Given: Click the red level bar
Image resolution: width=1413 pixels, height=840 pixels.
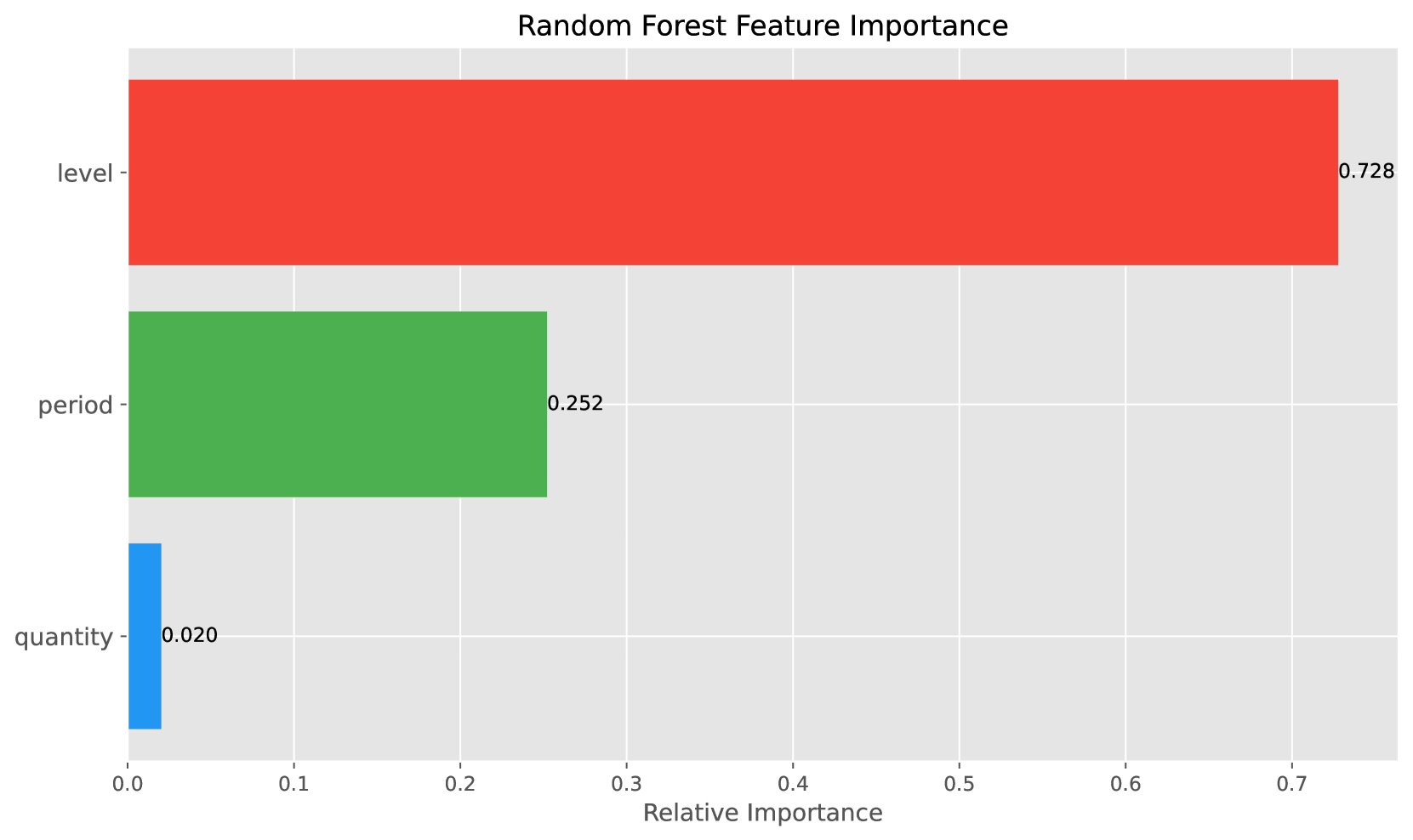Looking at the screenshot, I should tap(732, 173).
